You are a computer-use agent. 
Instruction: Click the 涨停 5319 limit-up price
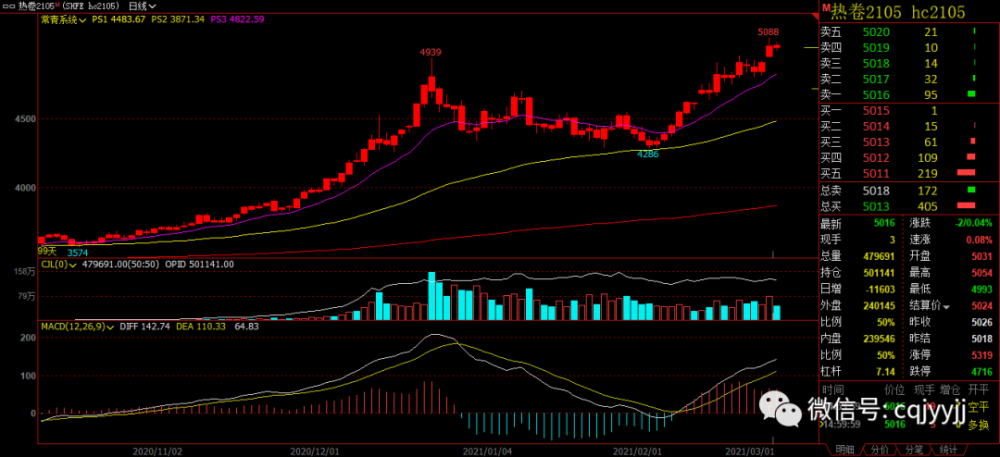tap(982, 355)
